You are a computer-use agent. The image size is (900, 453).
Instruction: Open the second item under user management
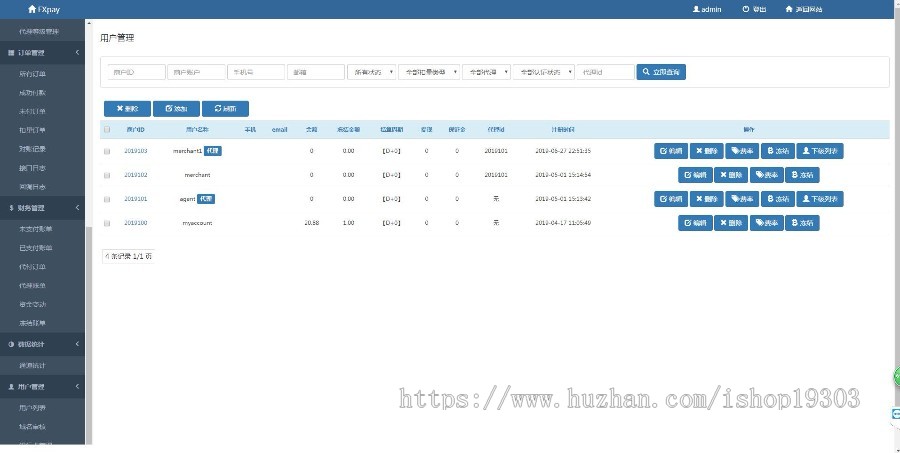pos(32,427)
